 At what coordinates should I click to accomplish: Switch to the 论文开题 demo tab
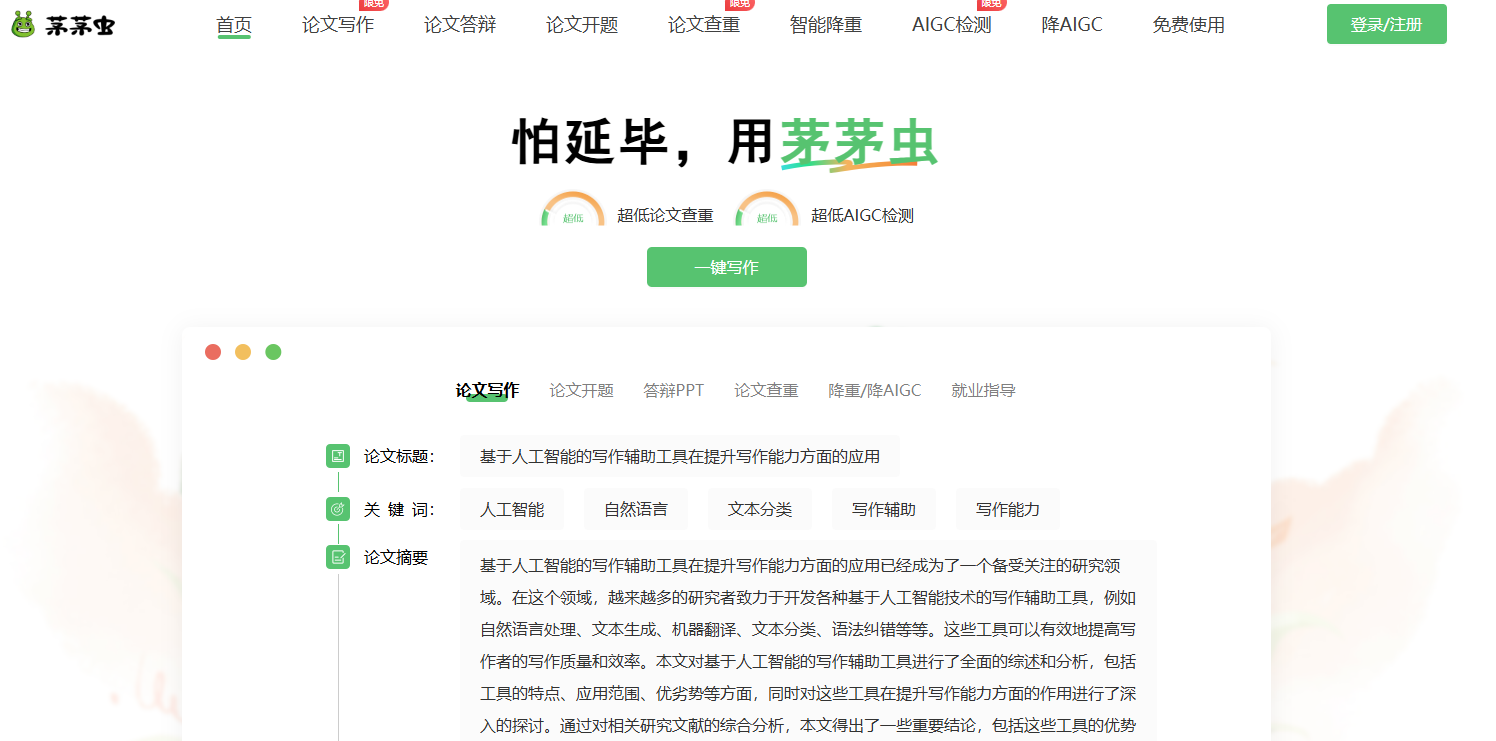[581, 391]
